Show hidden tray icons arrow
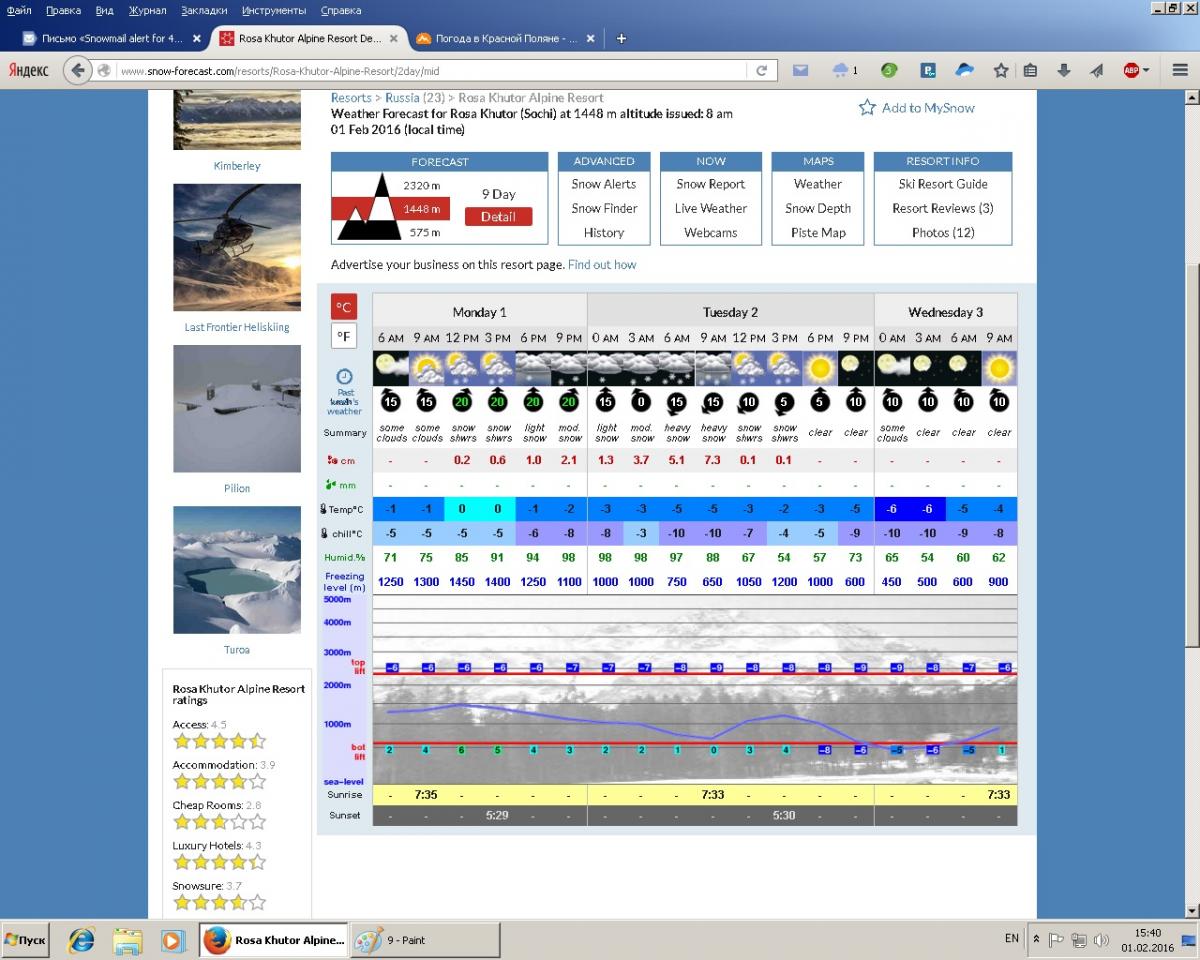Viewport: 1200px width, 960px height. (x=1037, y=940)
